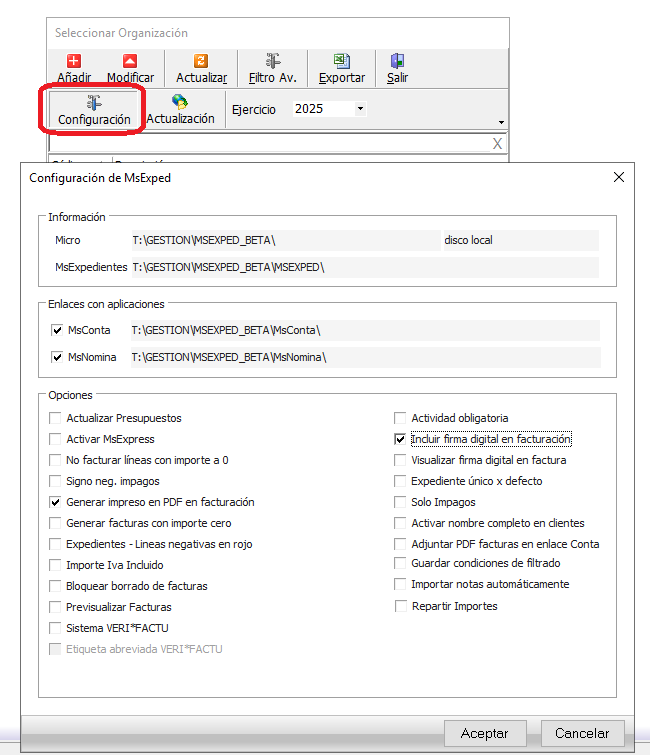
Task: Check Visualizar firma digital en factura
Action: click(400, 460)
